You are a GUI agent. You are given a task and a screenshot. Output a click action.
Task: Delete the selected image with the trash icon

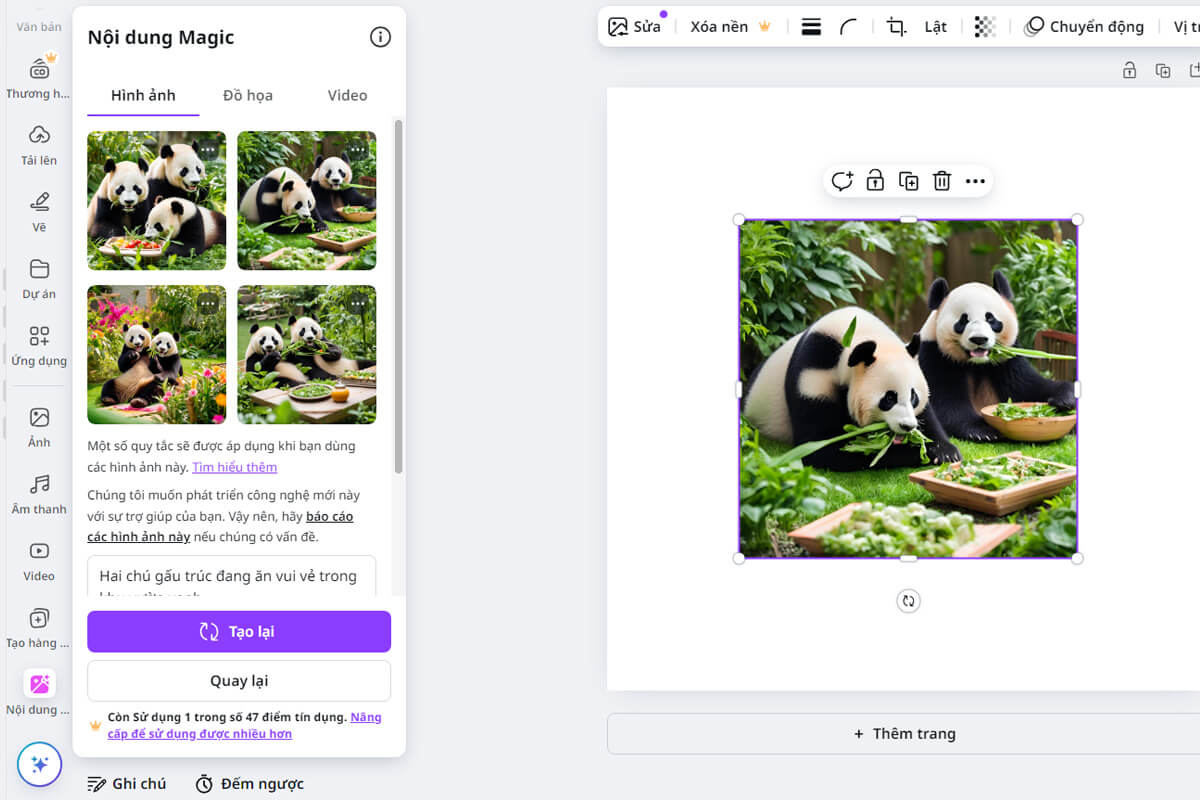941,181
